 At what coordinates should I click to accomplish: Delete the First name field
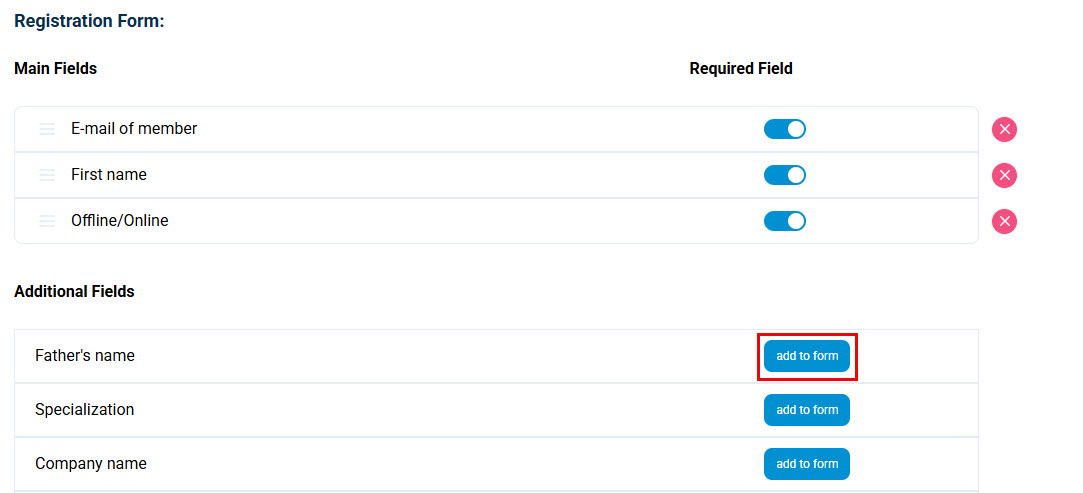pyautogui.click(x=1004, y=176)
